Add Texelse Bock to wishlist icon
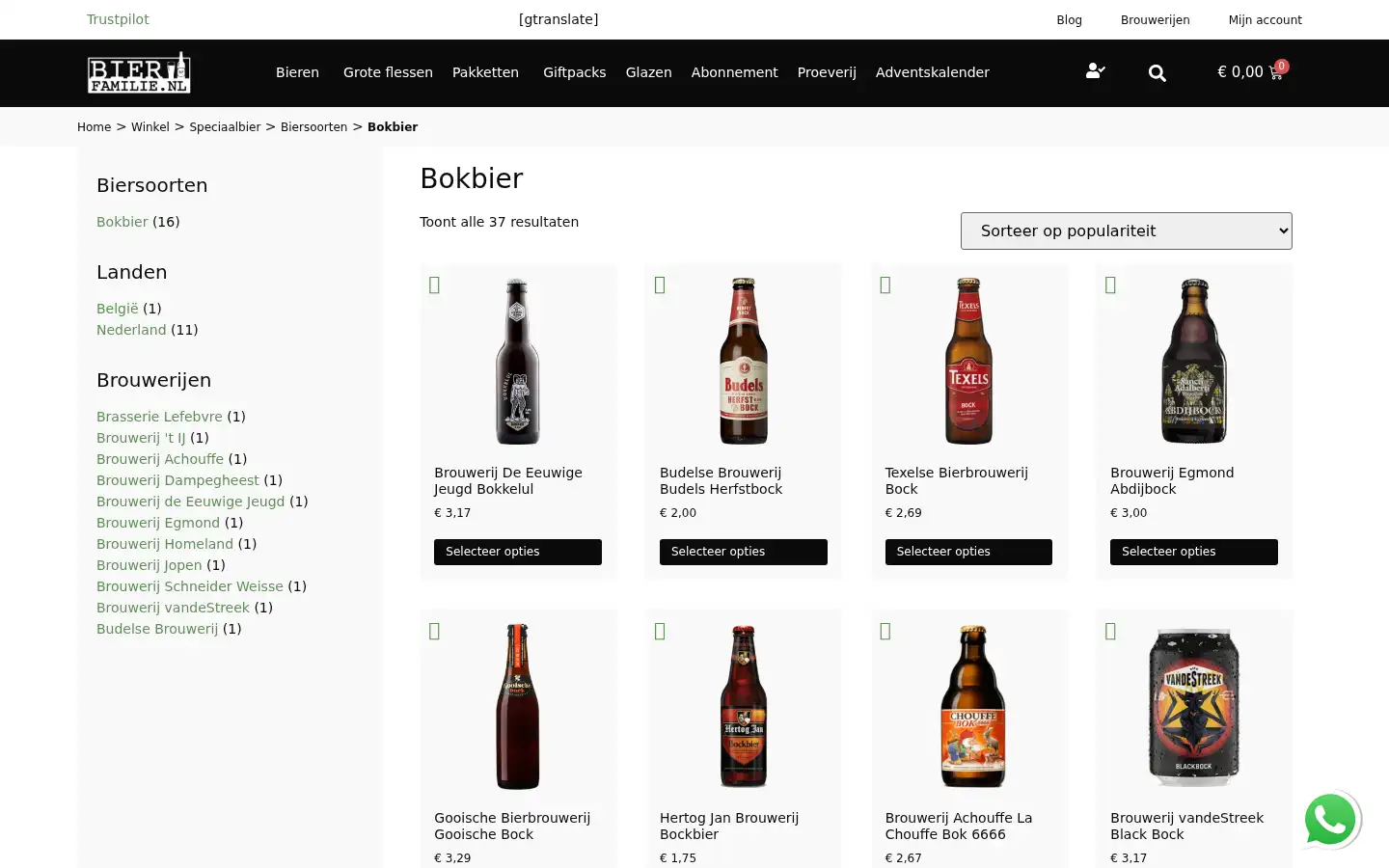Screen dimensions: 1389x868 885,285
